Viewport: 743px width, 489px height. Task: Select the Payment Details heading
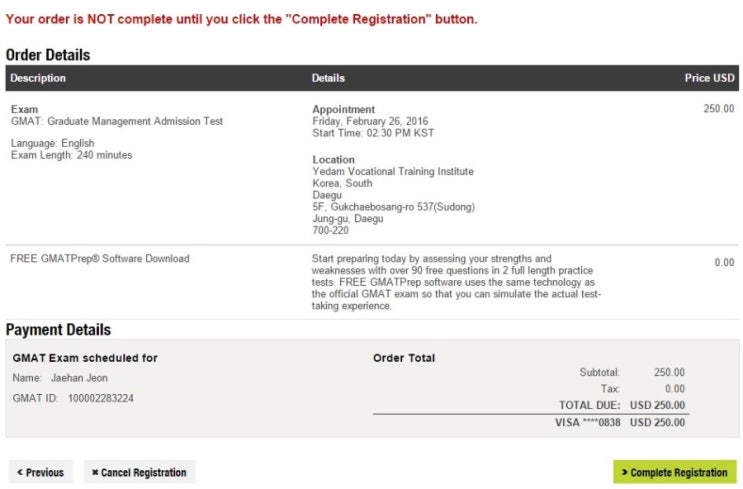pyautogui.click(x=58, y=330)
